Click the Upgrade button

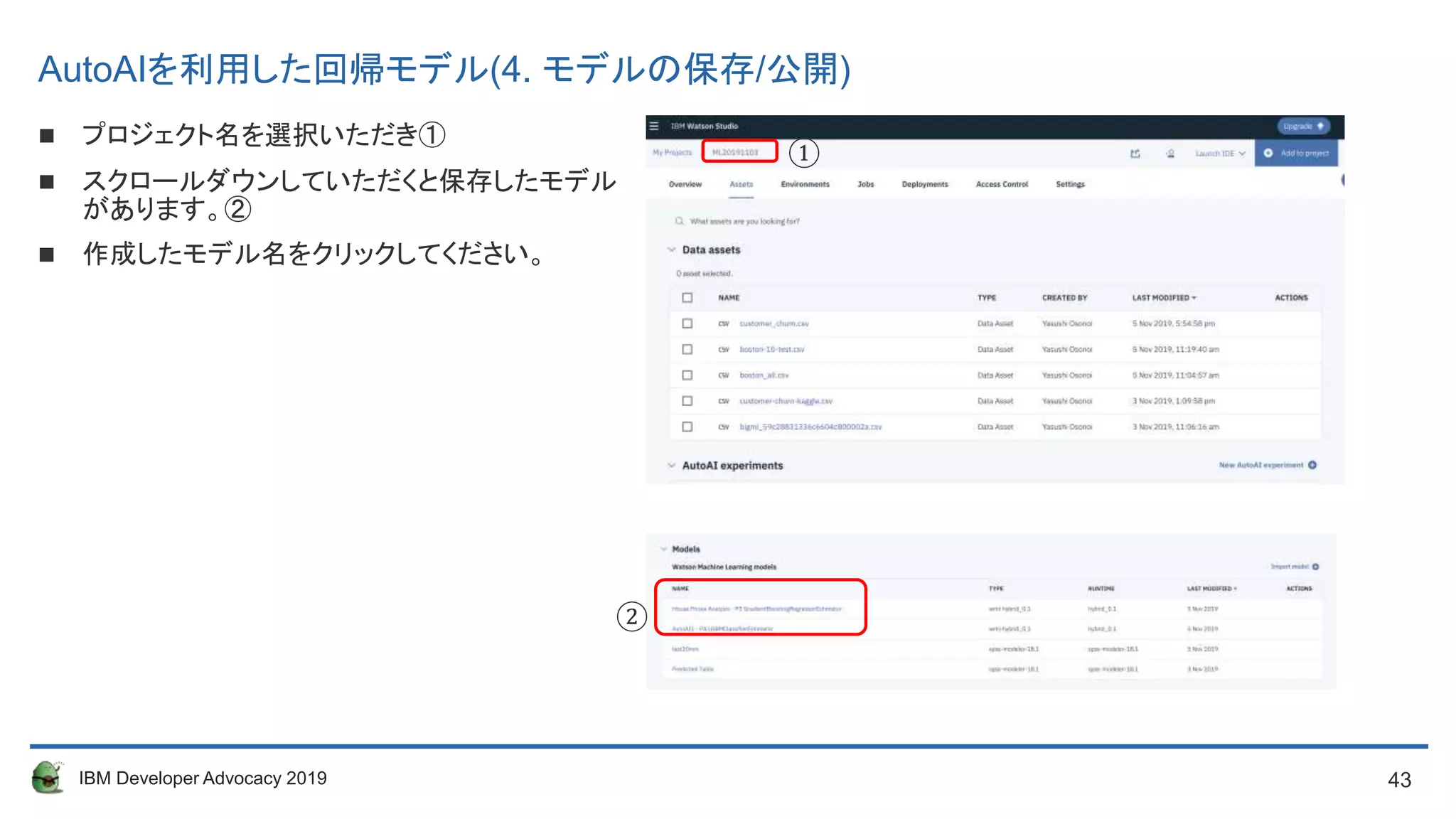(1303, 126)
